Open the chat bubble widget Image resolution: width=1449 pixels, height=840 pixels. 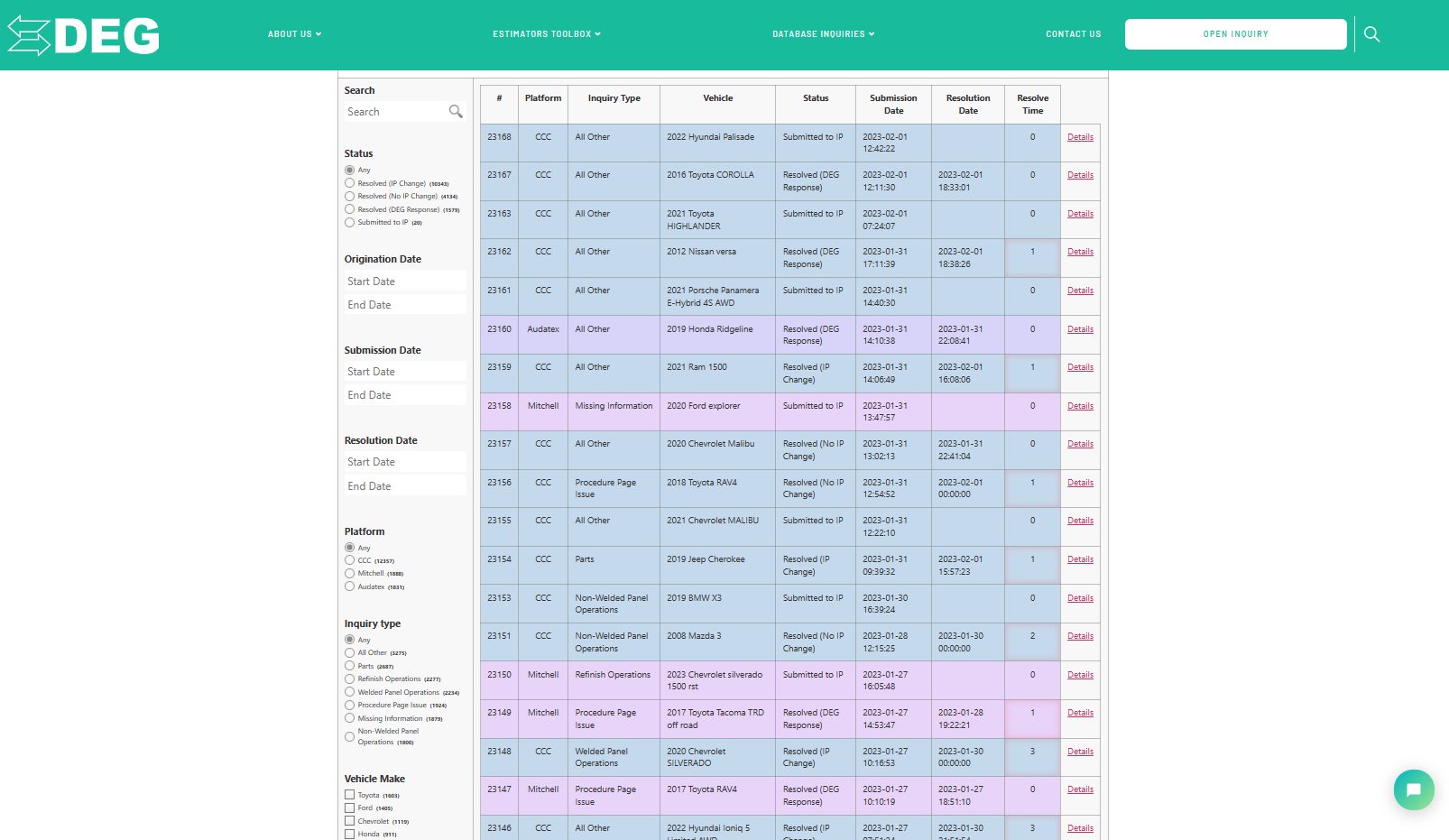coord(1414,789)
